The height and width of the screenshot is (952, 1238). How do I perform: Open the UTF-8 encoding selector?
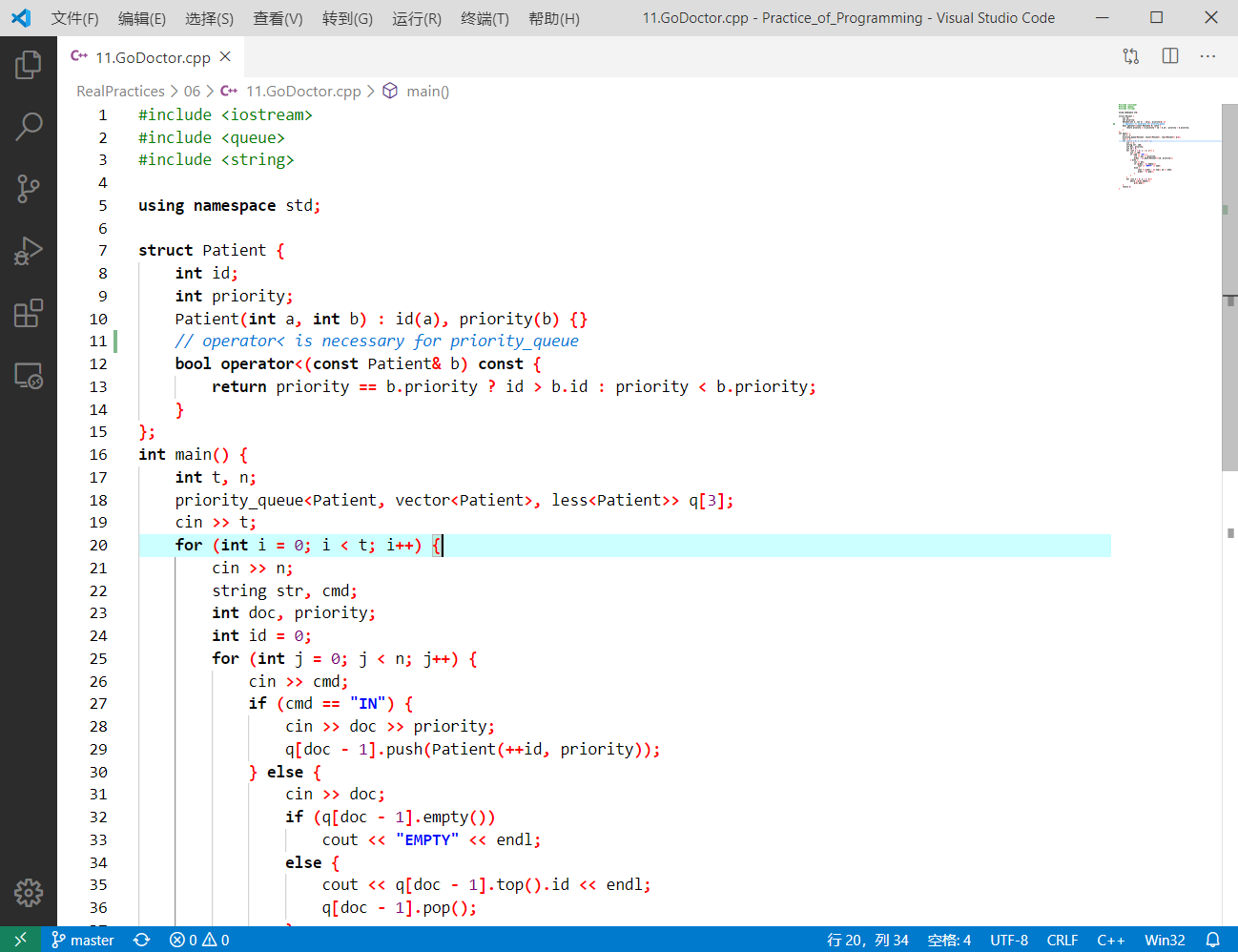(1009, 940)
